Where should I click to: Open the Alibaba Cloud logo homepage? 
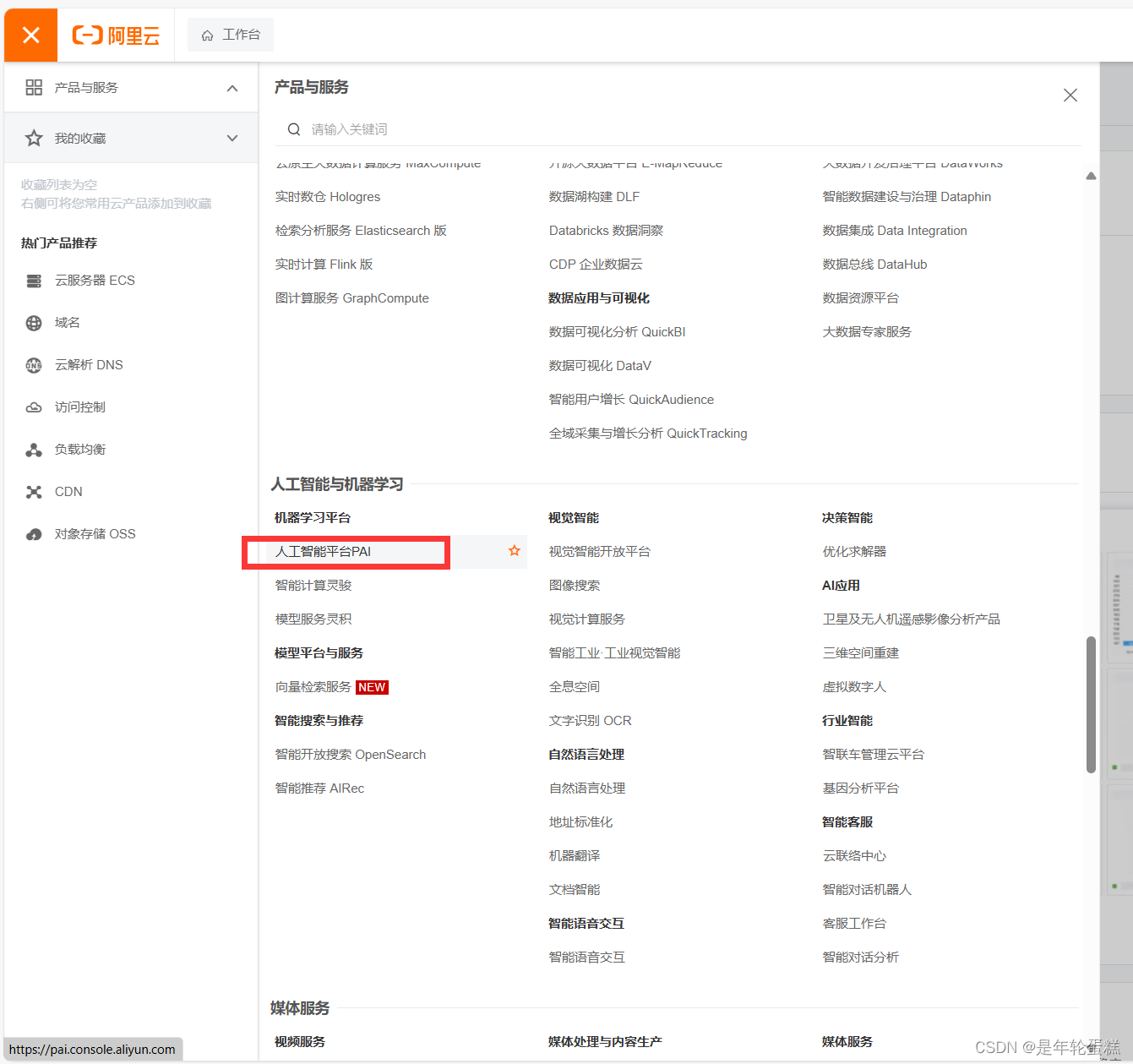coord(116,35)
